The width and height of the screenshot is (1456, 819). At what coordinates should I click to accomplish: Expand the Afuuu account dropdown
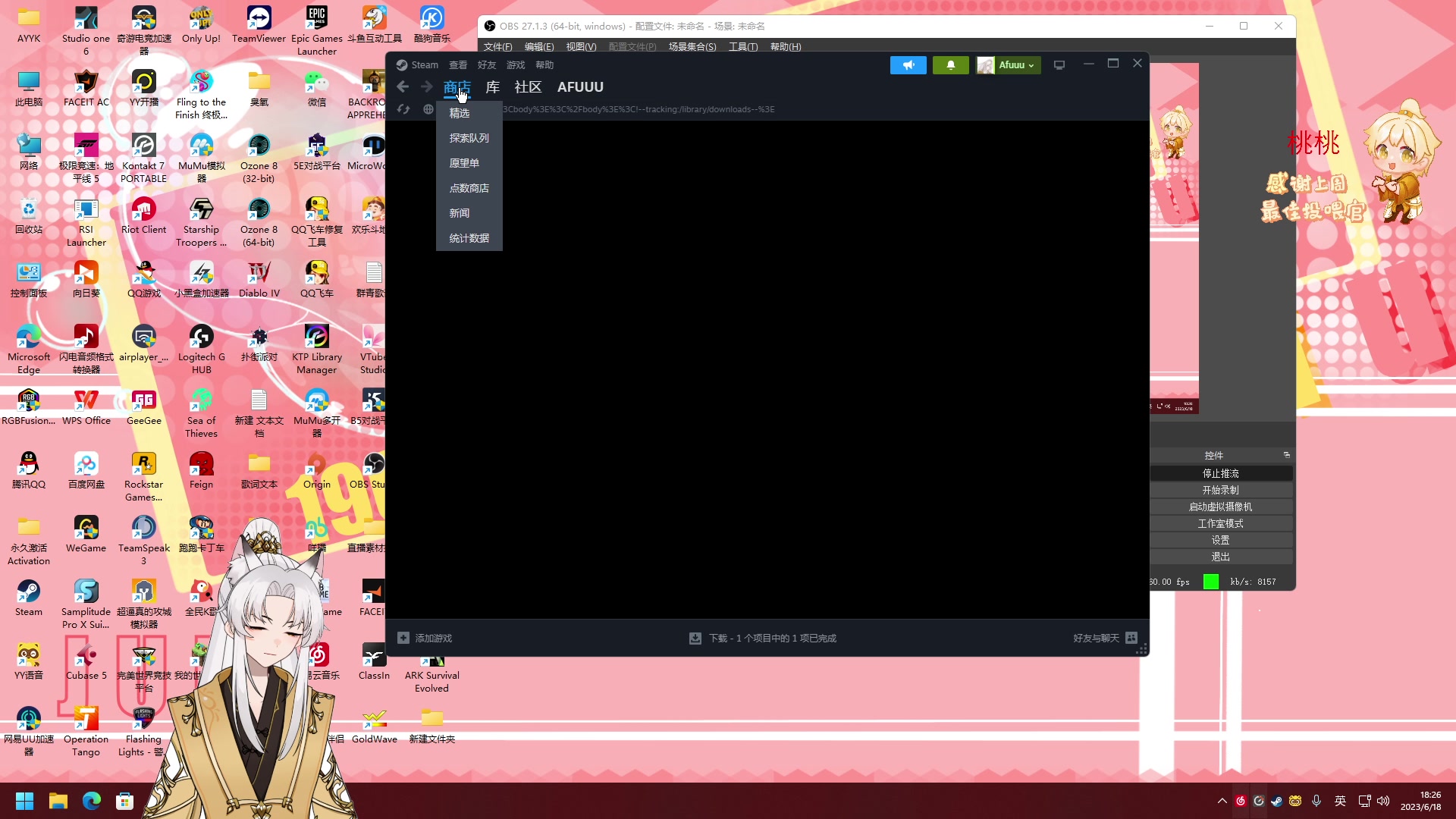point(1009,65)
